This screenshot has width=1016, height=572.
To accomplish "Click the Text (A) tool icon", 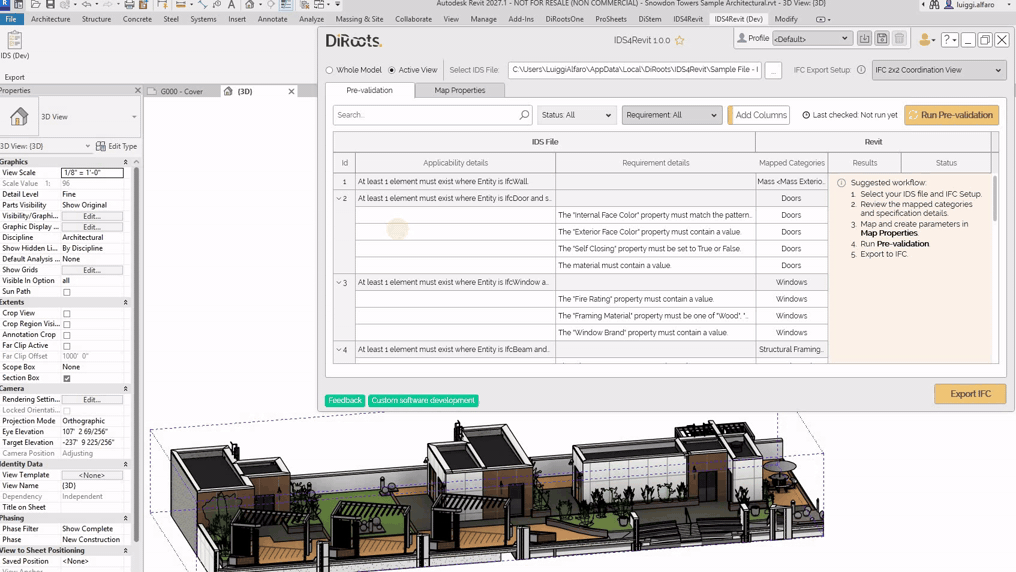I will (x=231, y=5).
